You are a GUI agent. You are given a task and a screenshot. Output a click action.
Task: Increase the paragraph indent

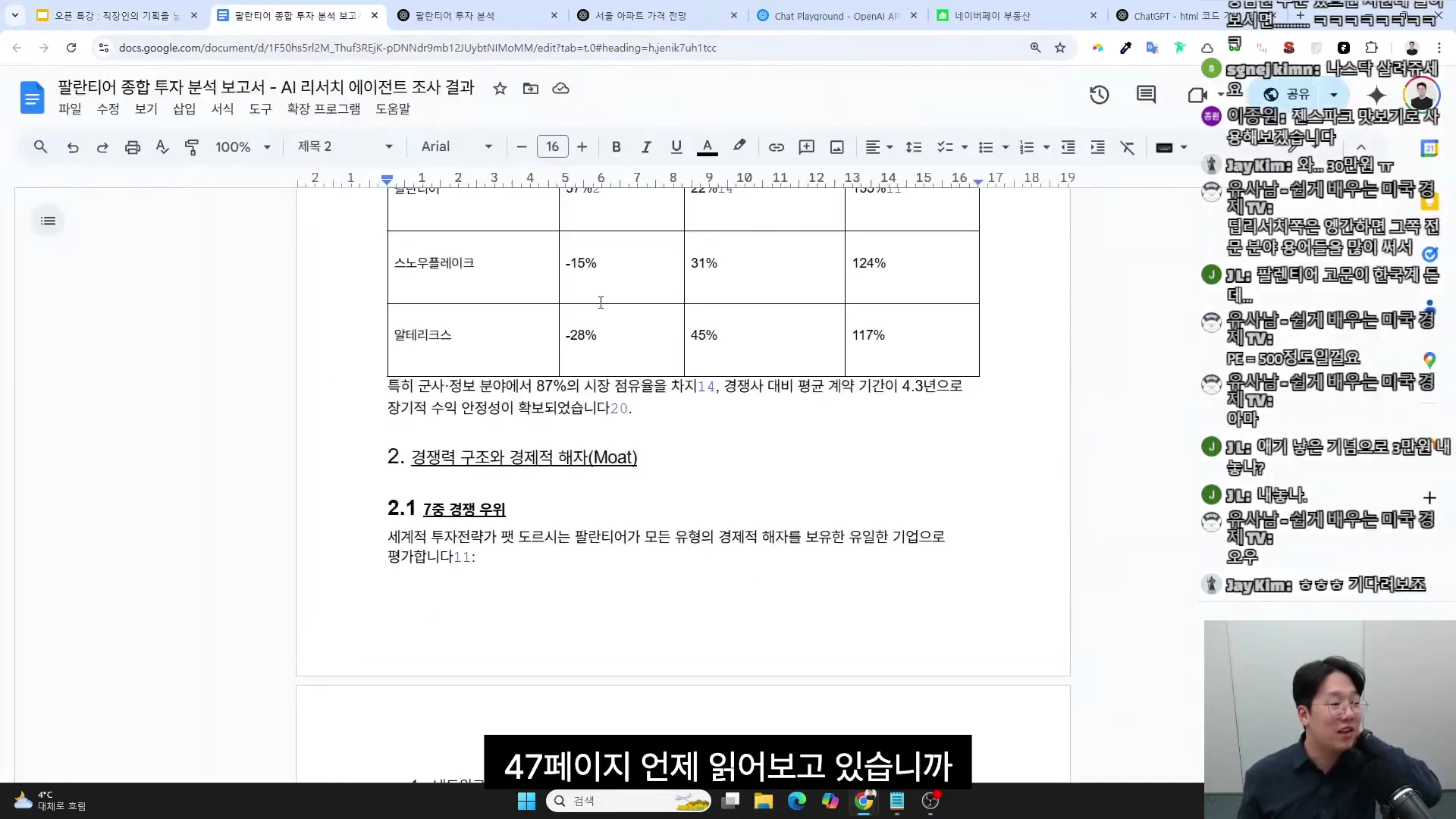[x=1097, y=147]
